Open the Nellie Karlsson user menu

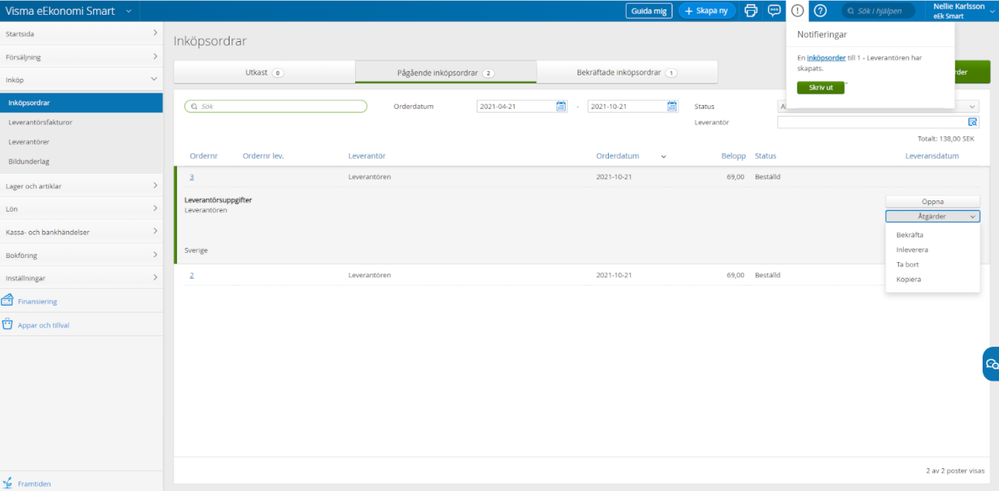[x=962, y=11]
